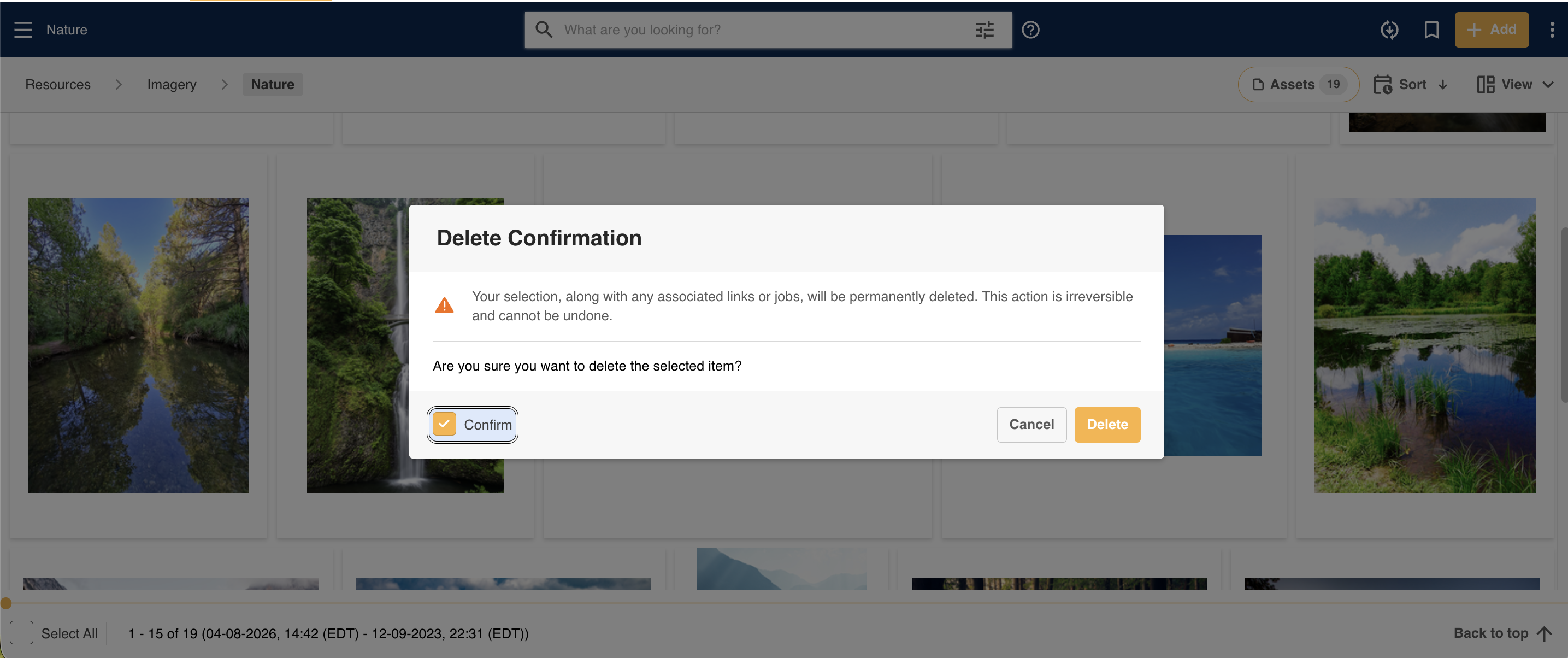The width and height of the screenshot is (1568, 658).
Task: Open the hamburger navigation menu
Action: (x=23, y=29)
